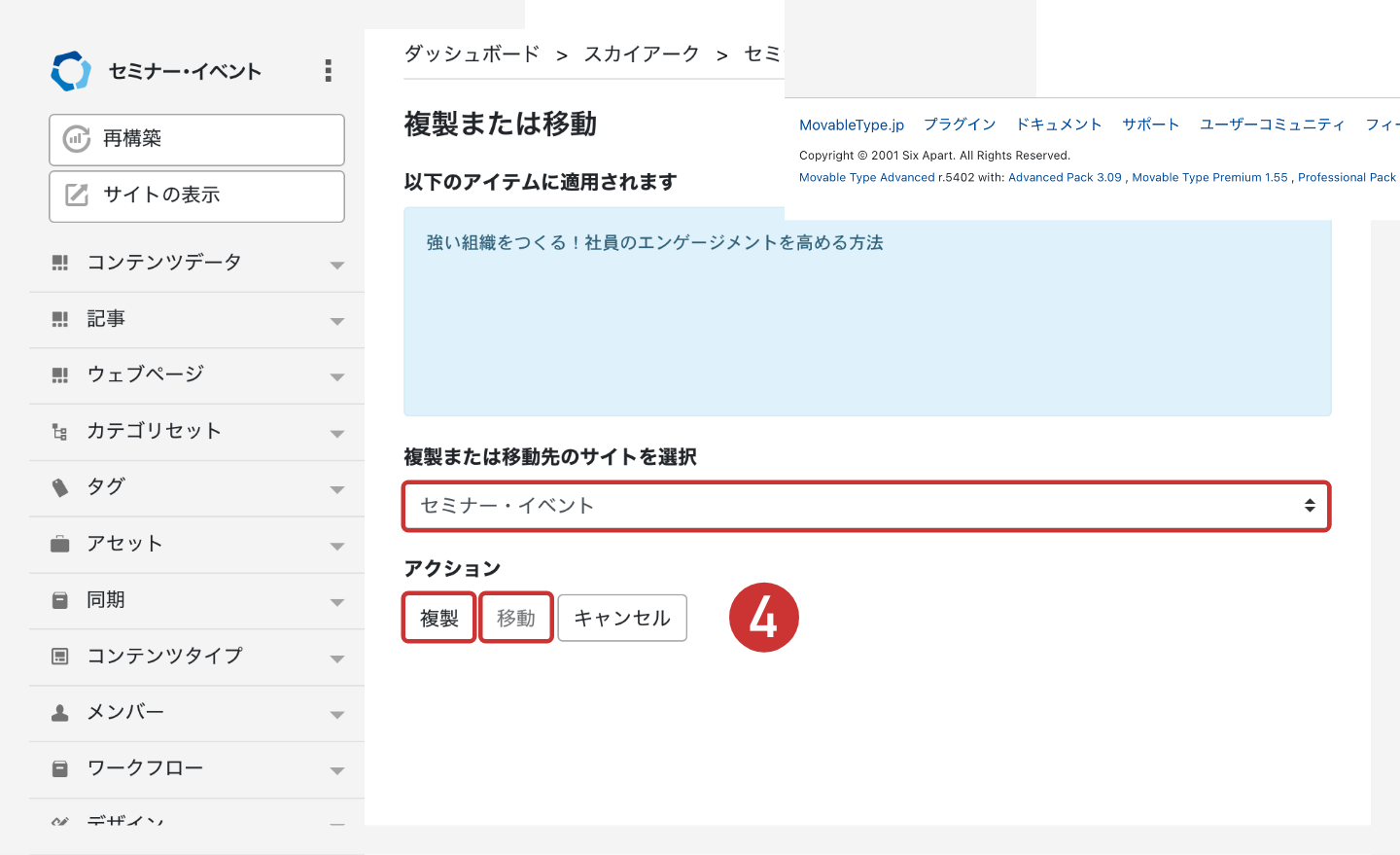This screenshot has height=855, width=1400.
Task: Click the カテゴリセット hierarchy icon
Action: pos(60,432)
